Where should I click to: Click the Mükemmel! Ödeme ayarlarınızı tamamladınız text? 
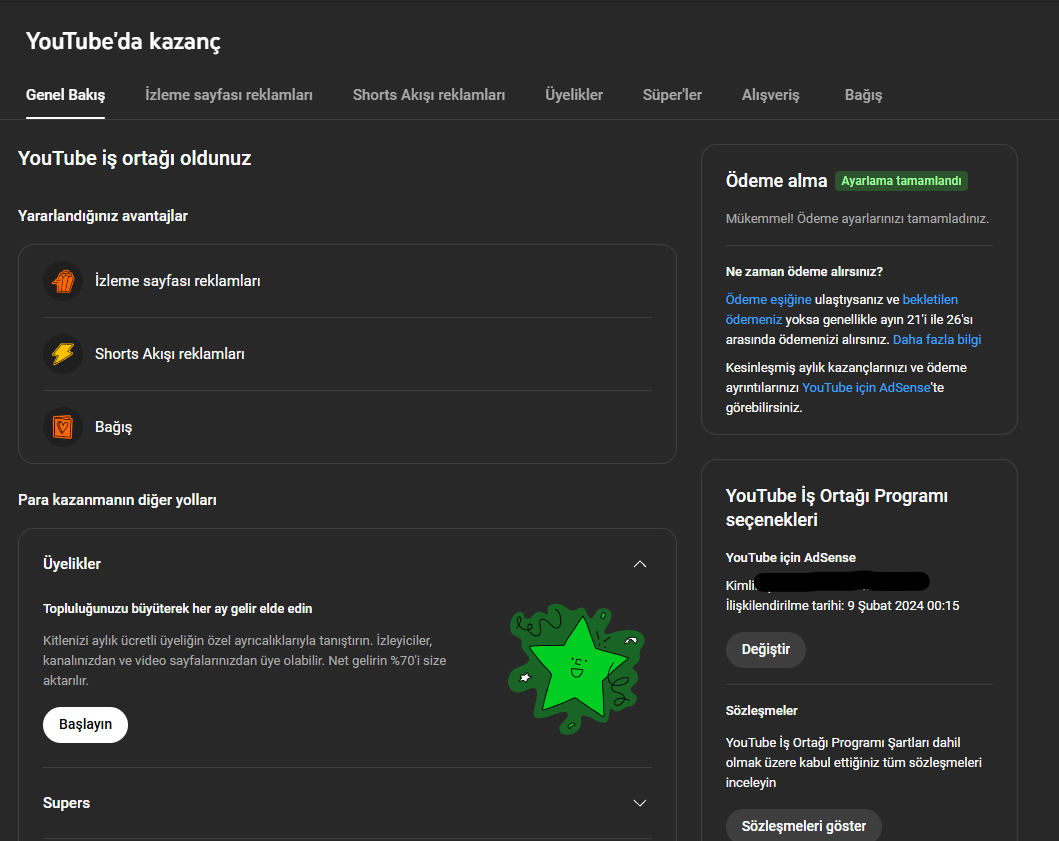point(857,219)
